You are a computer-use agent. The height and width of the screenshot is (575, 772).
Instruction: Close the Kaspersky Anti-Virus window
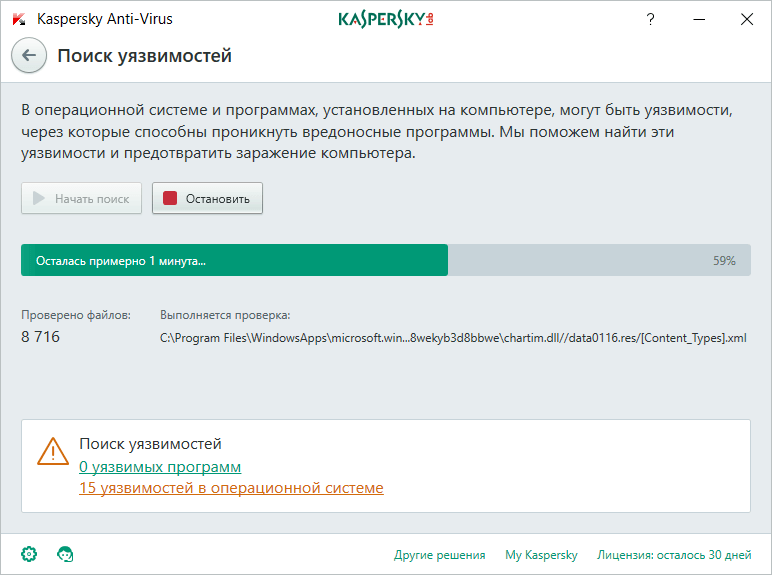click(747, 19)
